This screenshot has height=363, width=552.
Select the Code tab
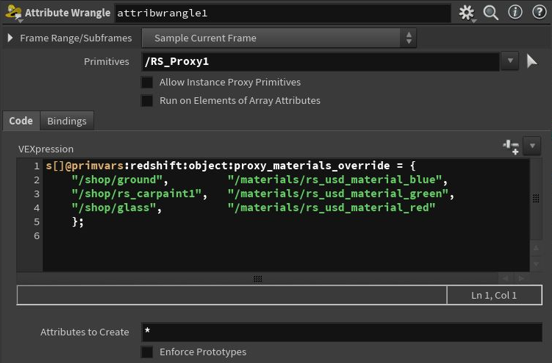(x=21, y=121)
